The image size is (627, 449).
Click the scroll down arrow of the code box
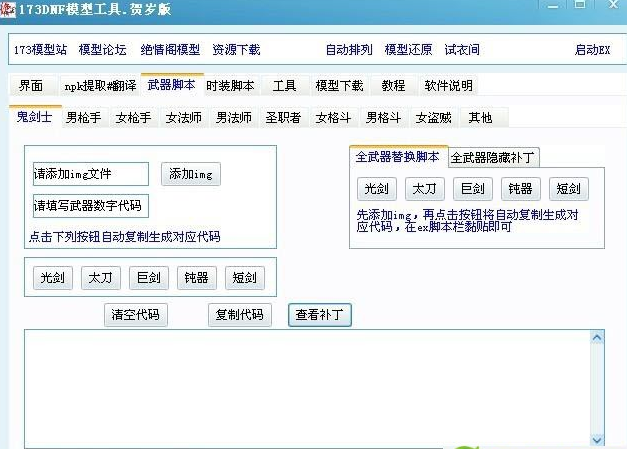click(597, 440)
